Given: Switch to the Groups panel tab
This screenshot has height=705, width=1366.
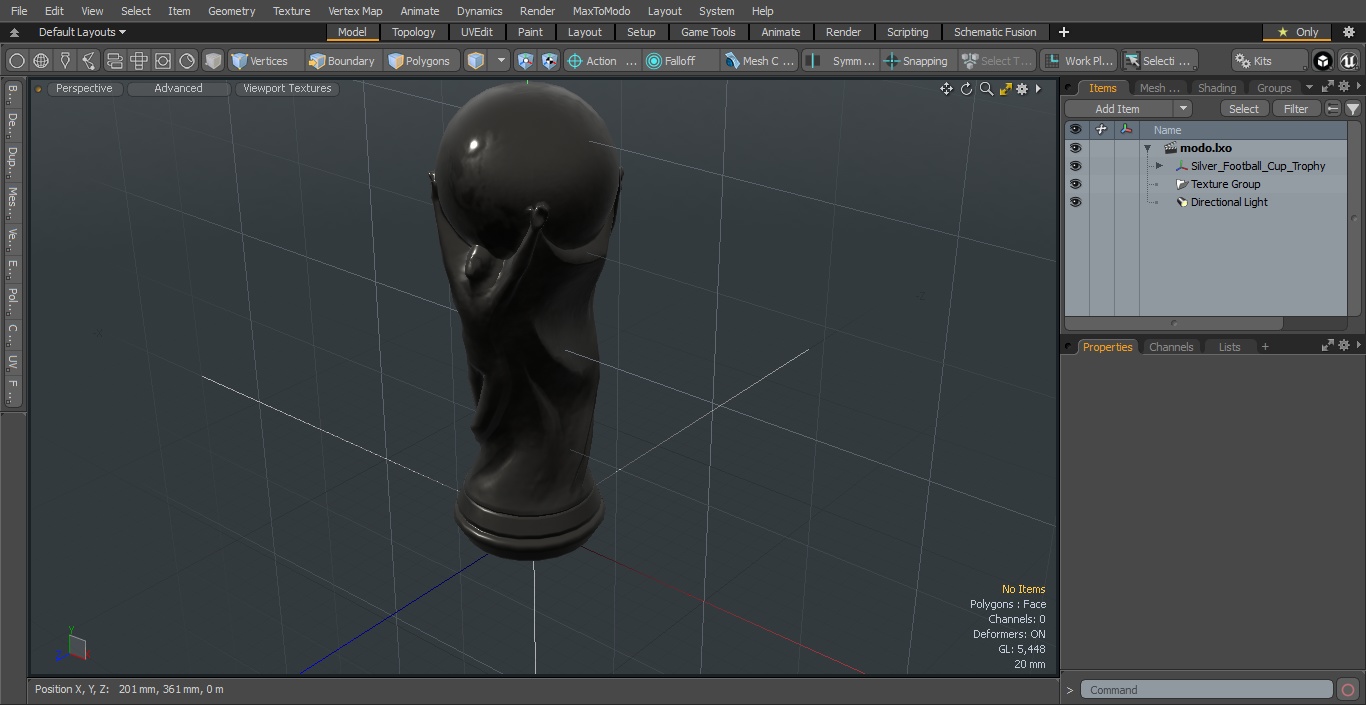Looking at the screenshot, I should (x=1274, y=88).
